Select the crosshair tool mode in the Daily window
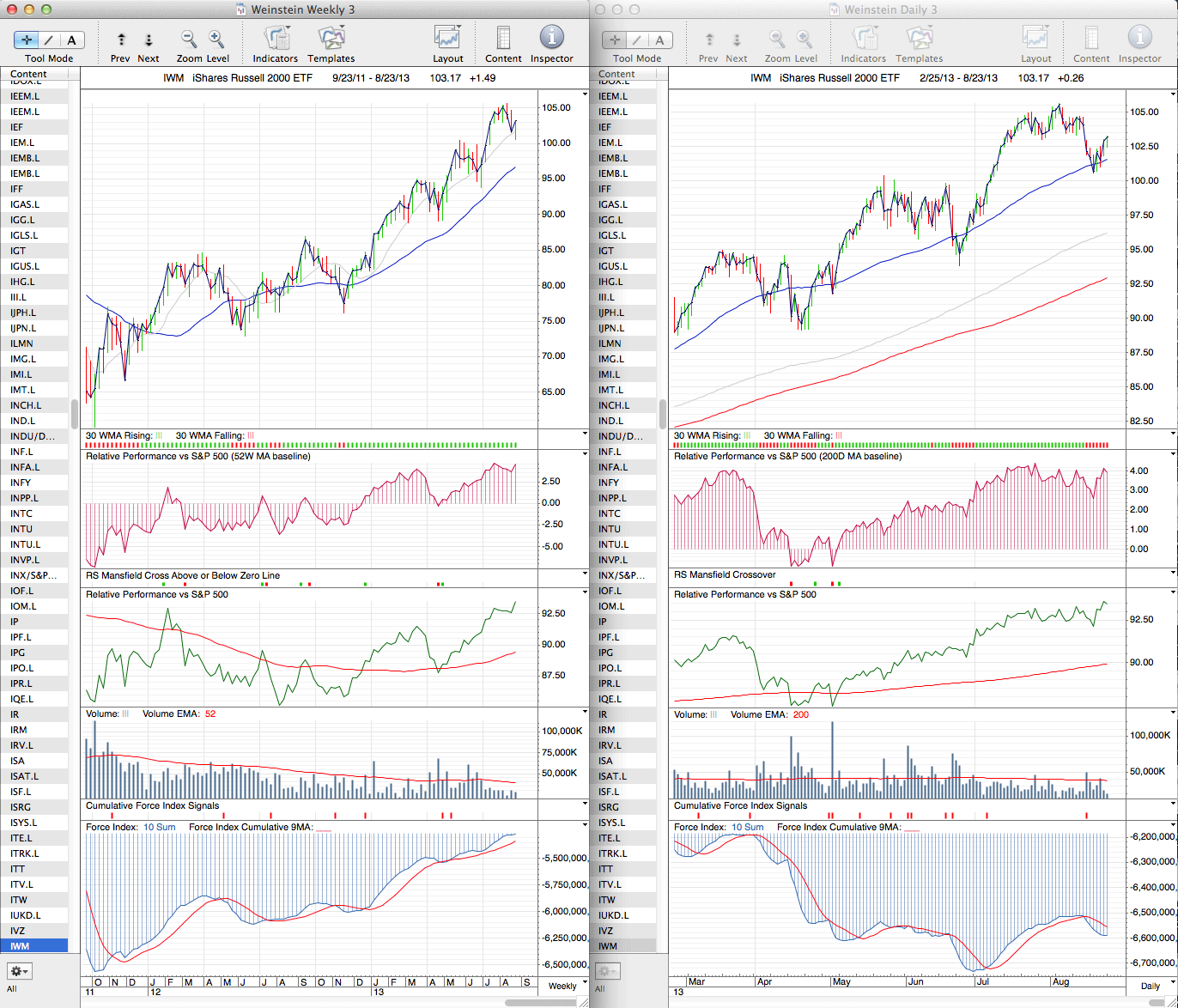This screenshot has height=1008, width=1178. [616, 39]
